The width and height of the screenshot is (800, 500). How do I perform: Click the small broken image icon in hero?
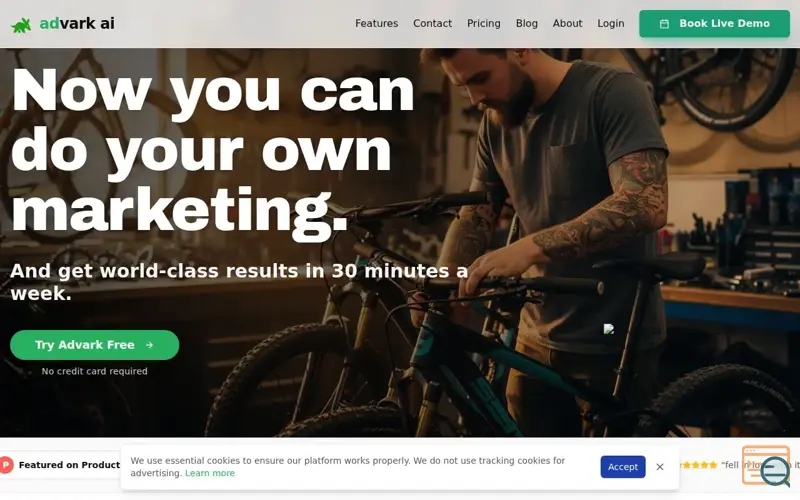coord(609,329)
